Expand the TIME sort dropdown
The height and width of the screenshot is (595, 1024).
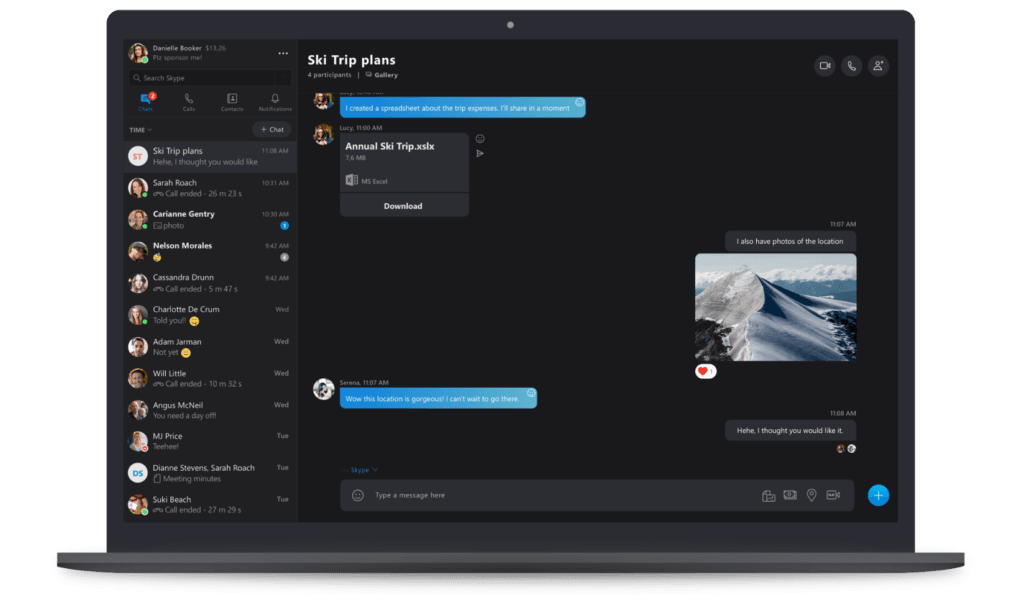(140, 130)
